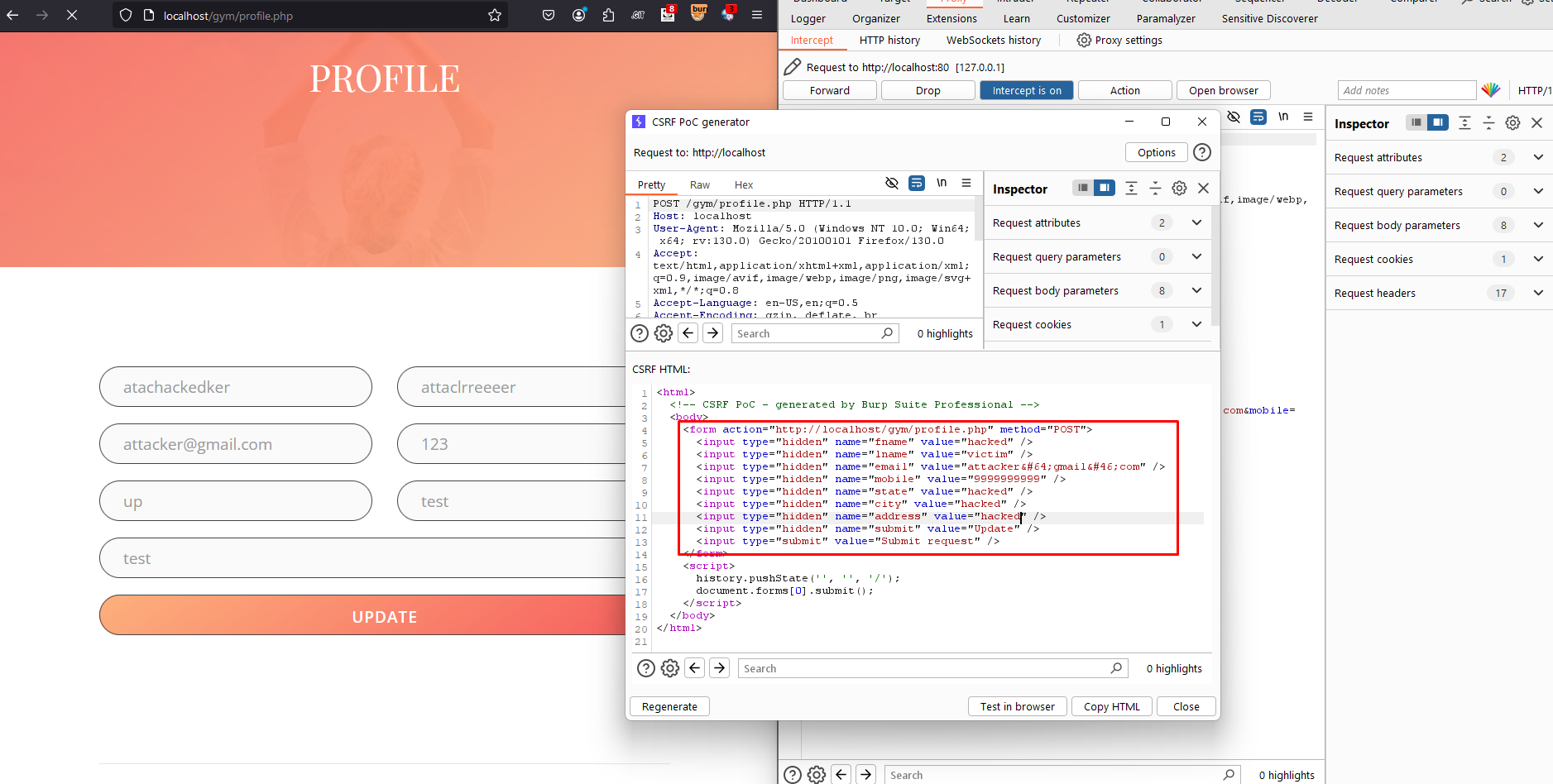This screenshot has height=784, width=1553.
Task: Bookmark the page with the star icon
Action: [x=495, y=15]
